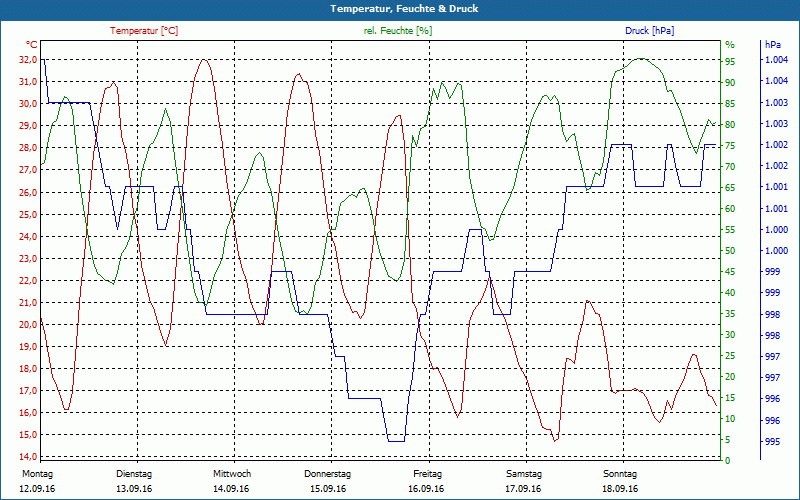Click the chart title Temperatur, Feuchte & Druck

[x=404, y=9]
